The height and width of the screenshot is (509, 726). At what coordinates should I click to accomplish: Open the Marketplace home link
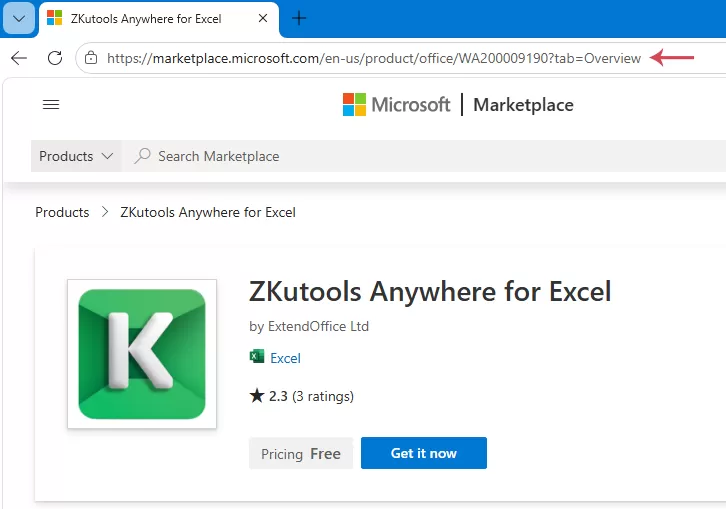tap(523, 105)
